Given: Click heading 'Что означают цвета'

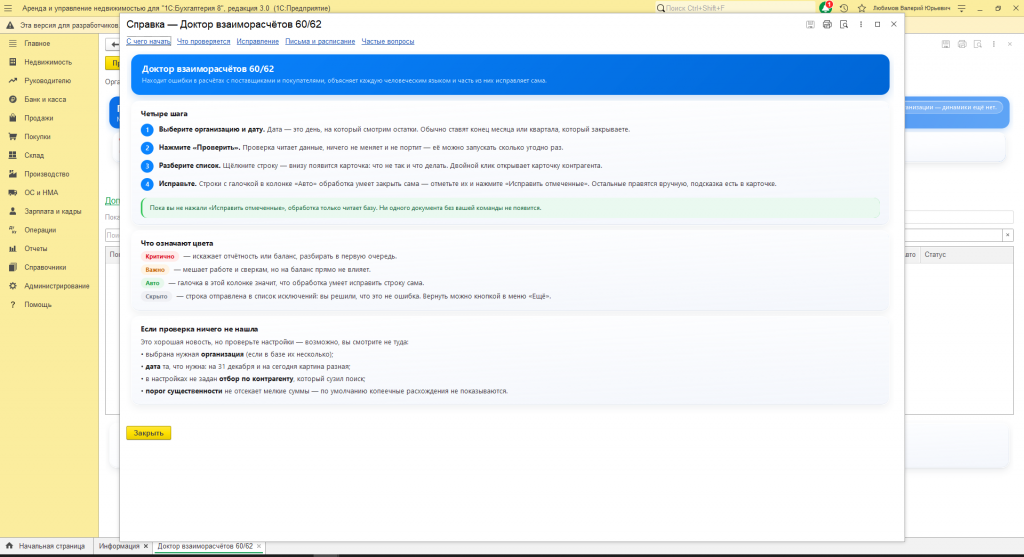Looking at the screenshot, I should [x=177, y=243].
